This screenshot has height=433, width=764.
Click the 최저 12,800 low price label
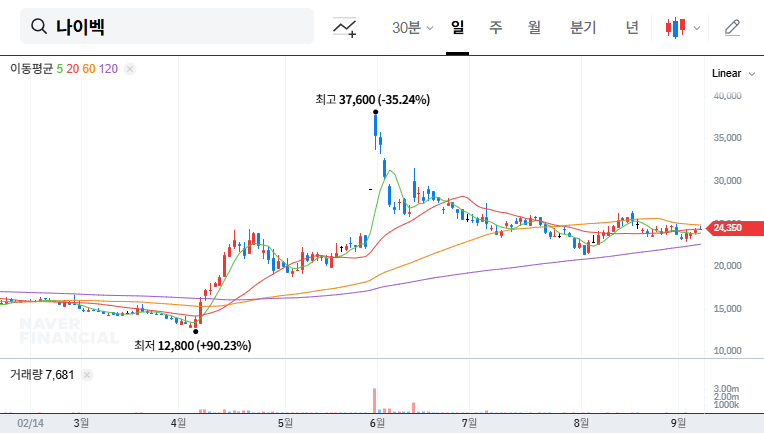[193, 346]
